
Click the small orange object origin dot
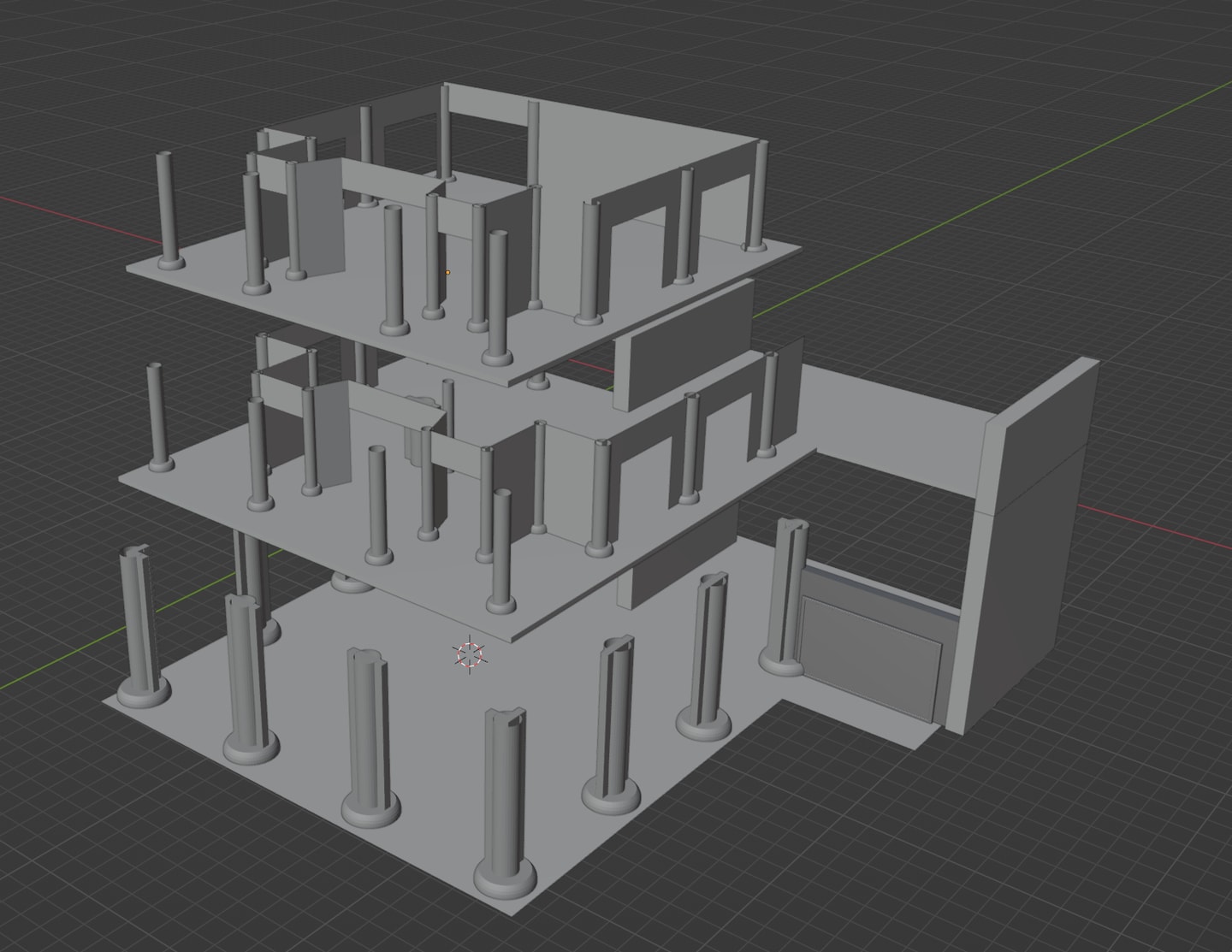tap(447, 273)
